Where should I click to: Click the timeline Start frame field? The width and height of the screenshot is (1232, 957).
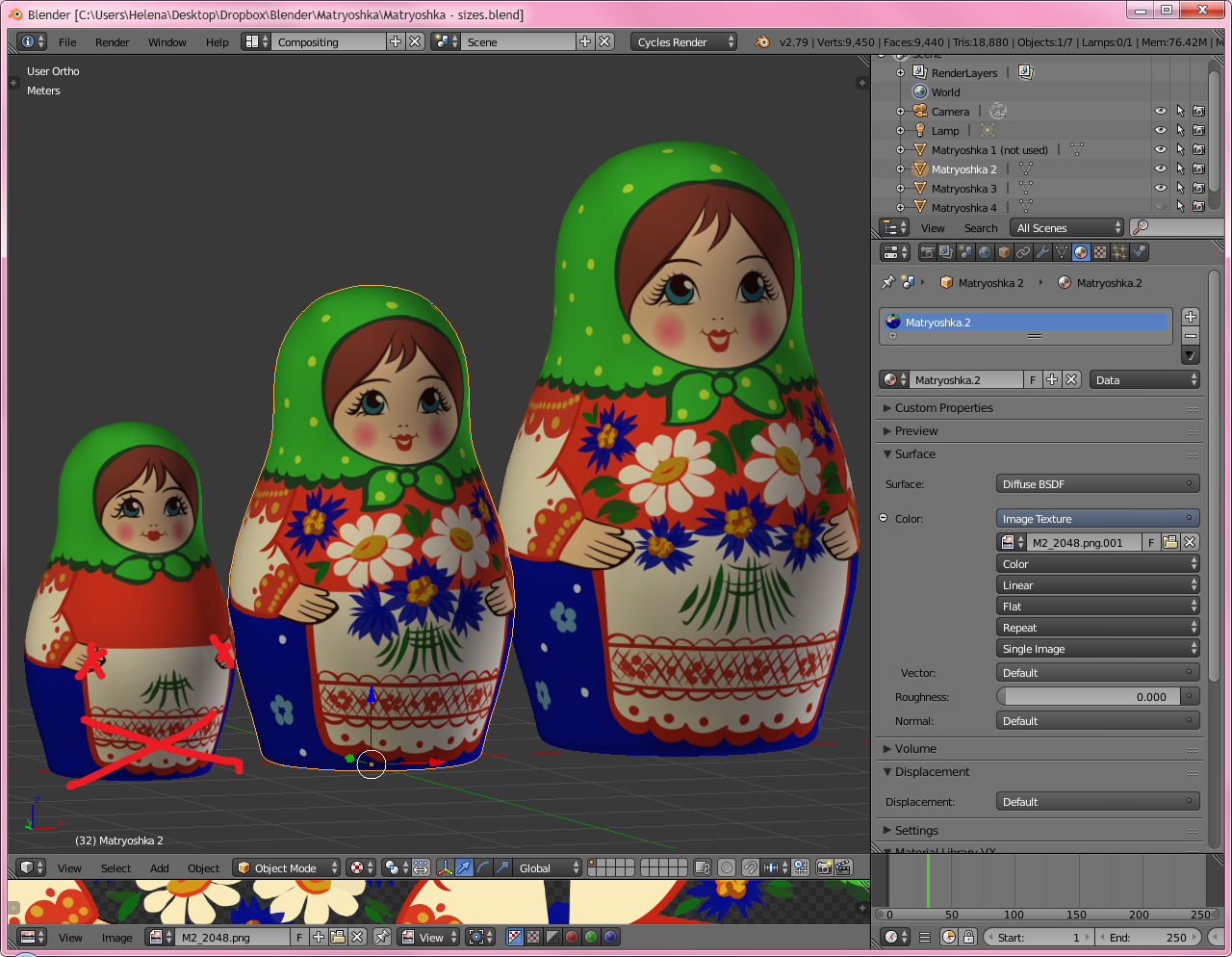pyautogui.click(x=1039, y=937)
